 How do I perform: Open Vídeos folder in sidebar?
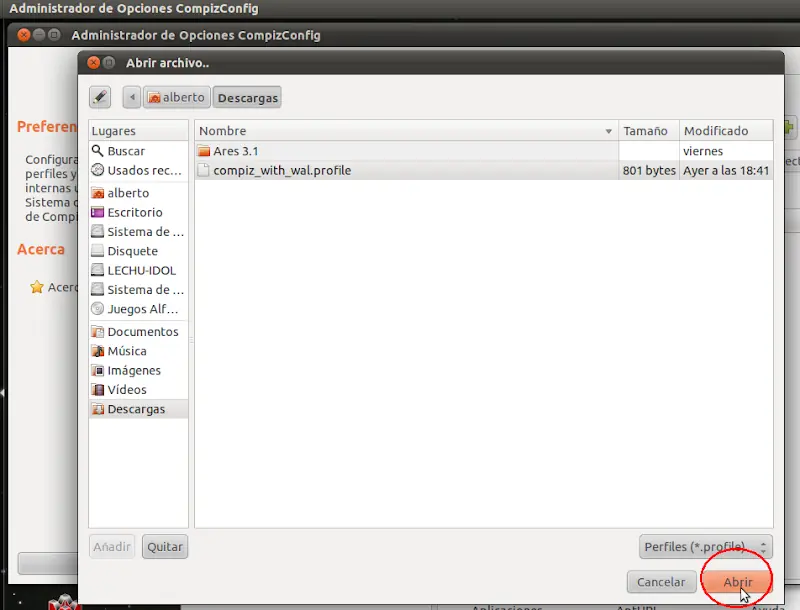pyautogui.click(x=138, y=390)
